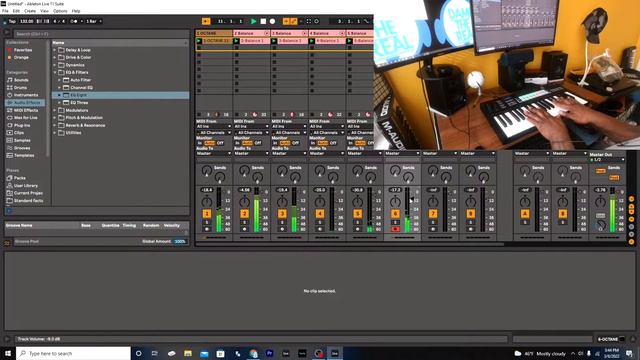
Task: Toggle track 7 activator button
Action: [433, 213]
